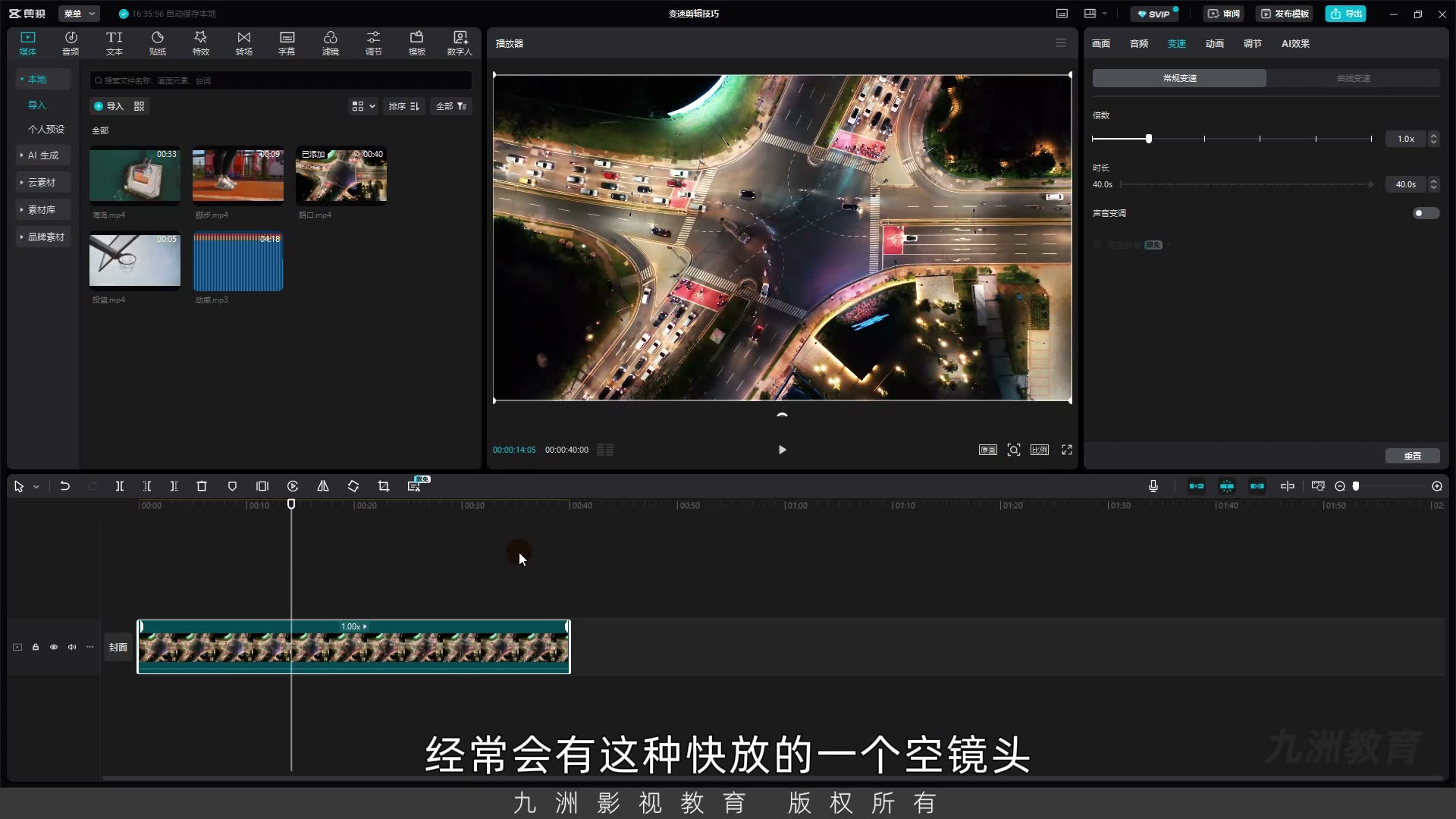The width and height of the screenshot is (1456, 819).
Task: Click the timeline zoom-in magnifier
Action: pos(1437,486)
